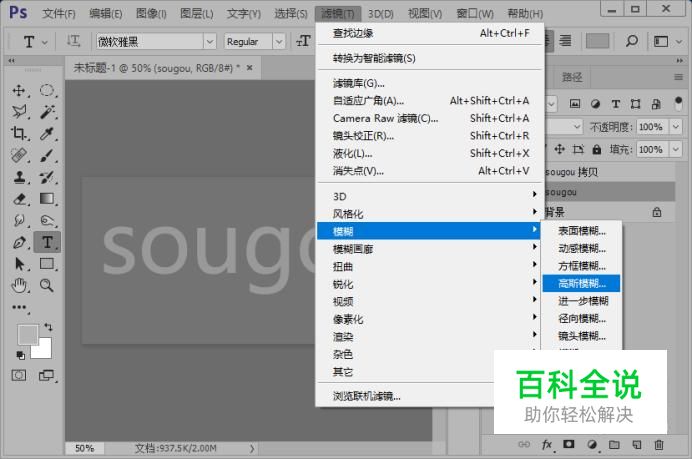Select the Dodge tool
Screen dimensions: 692x459
47,220
